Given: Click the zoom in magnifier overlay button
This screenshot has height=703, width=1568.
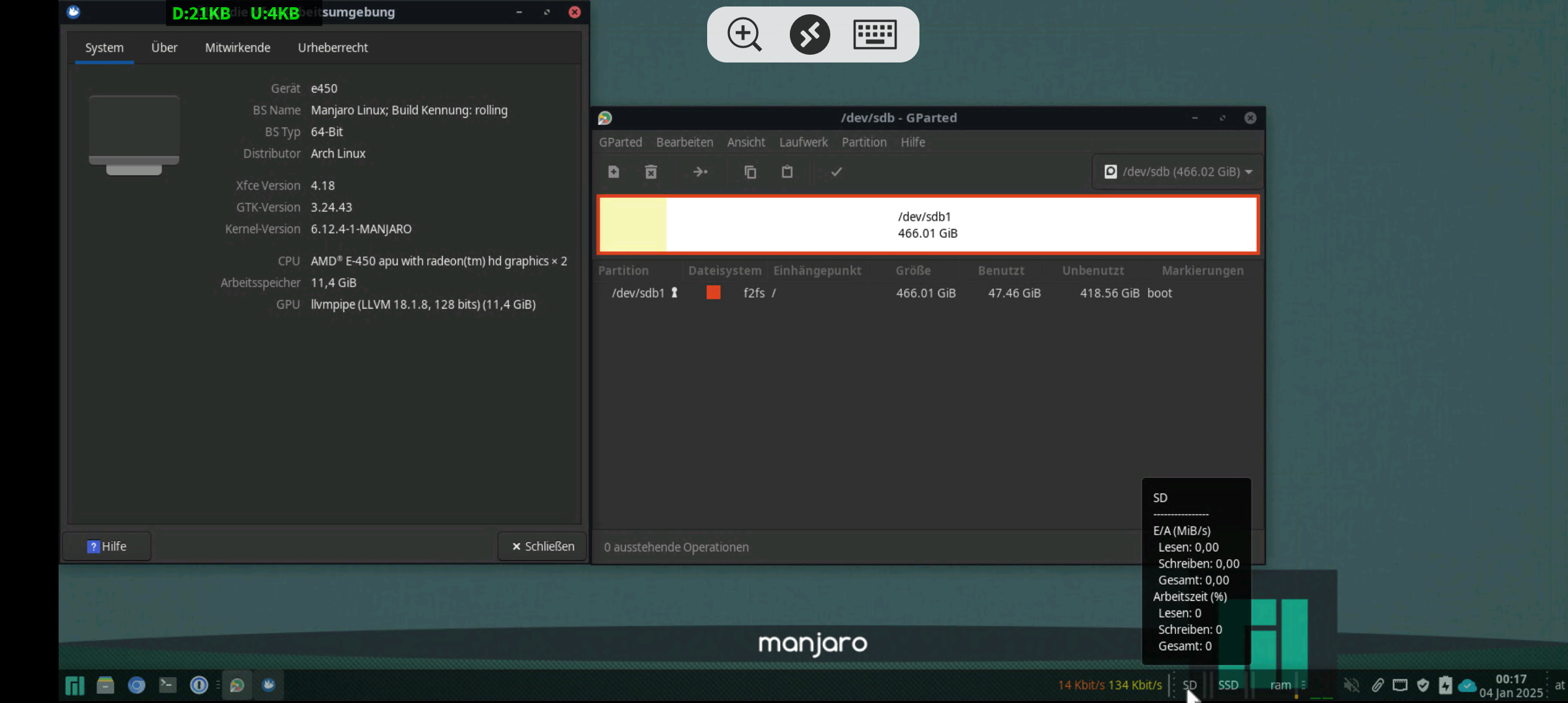Looking at the screenshot, I should (x=744, y=34).
